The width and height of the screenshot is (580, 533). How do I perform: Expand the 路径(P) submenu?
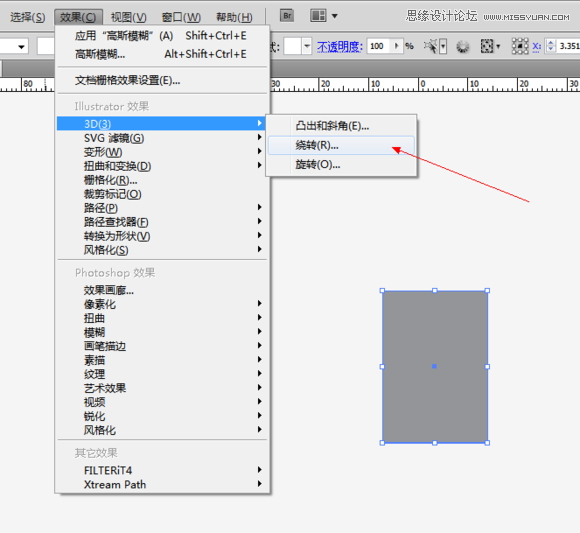pos(162,208)
